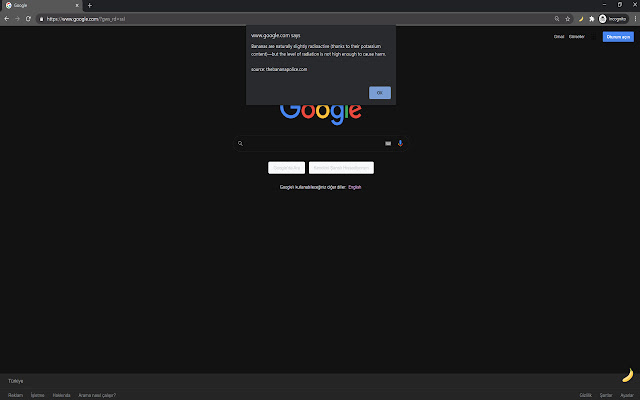Open the Extensions puzzle-piece menu
This screenshot has height=400, width=640.
[591, 19]
